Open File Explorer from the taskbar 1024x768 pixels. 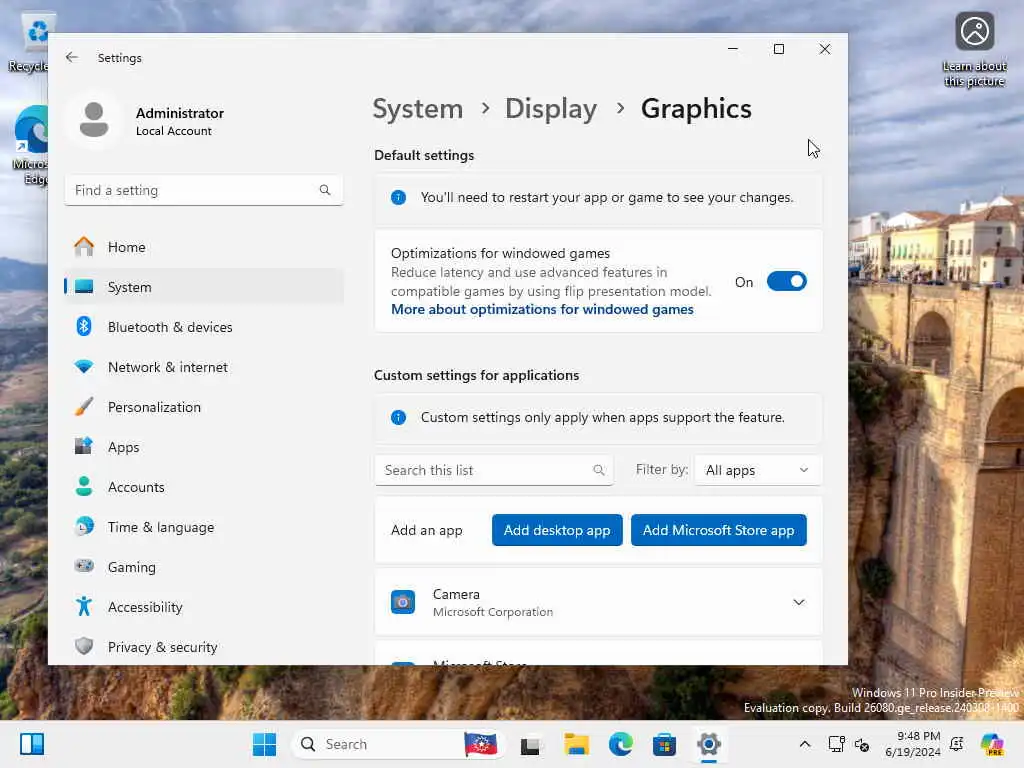(577, 744)
